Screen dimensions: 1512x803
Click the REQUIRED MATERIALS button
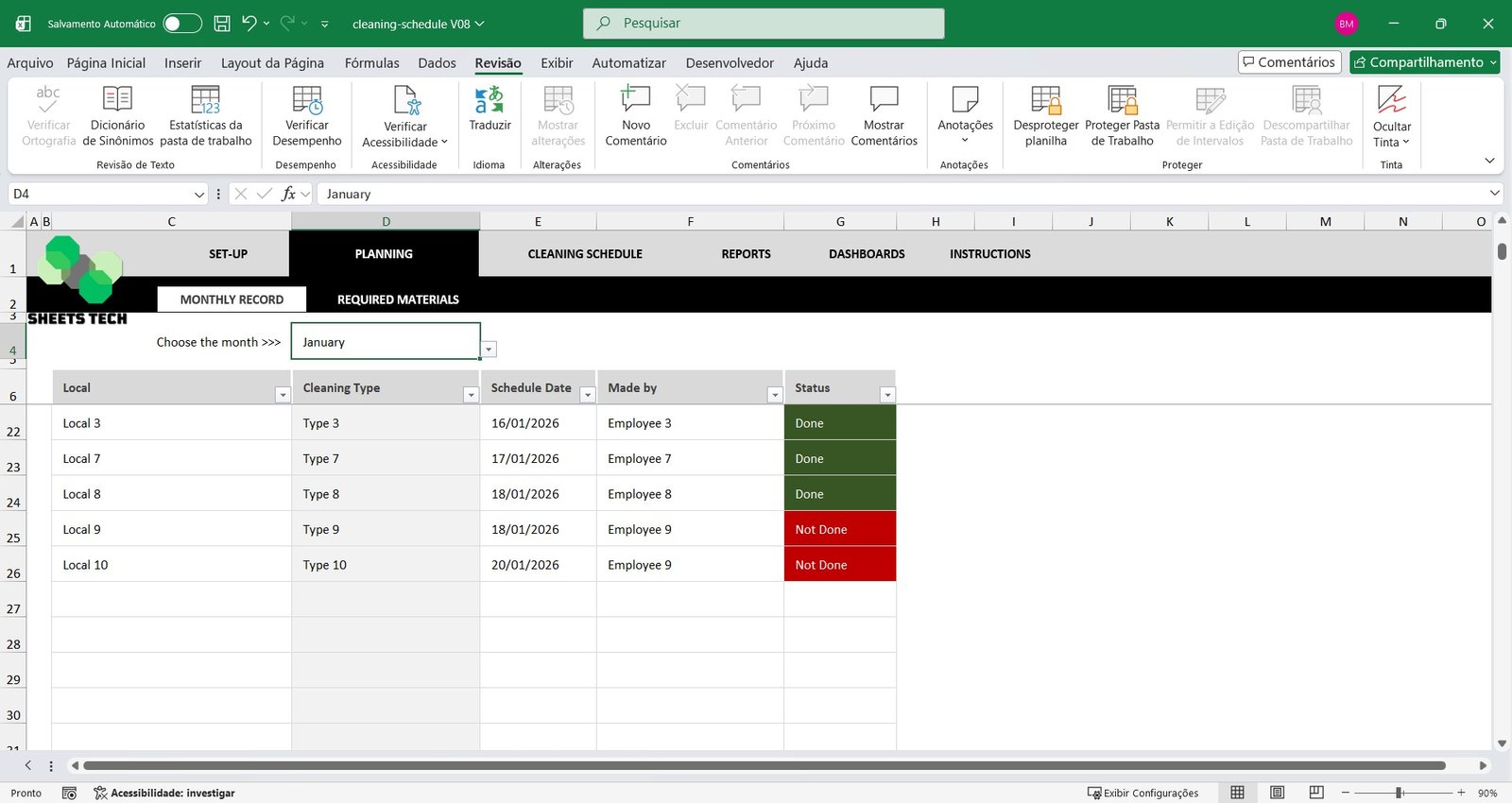click(398, 299)
